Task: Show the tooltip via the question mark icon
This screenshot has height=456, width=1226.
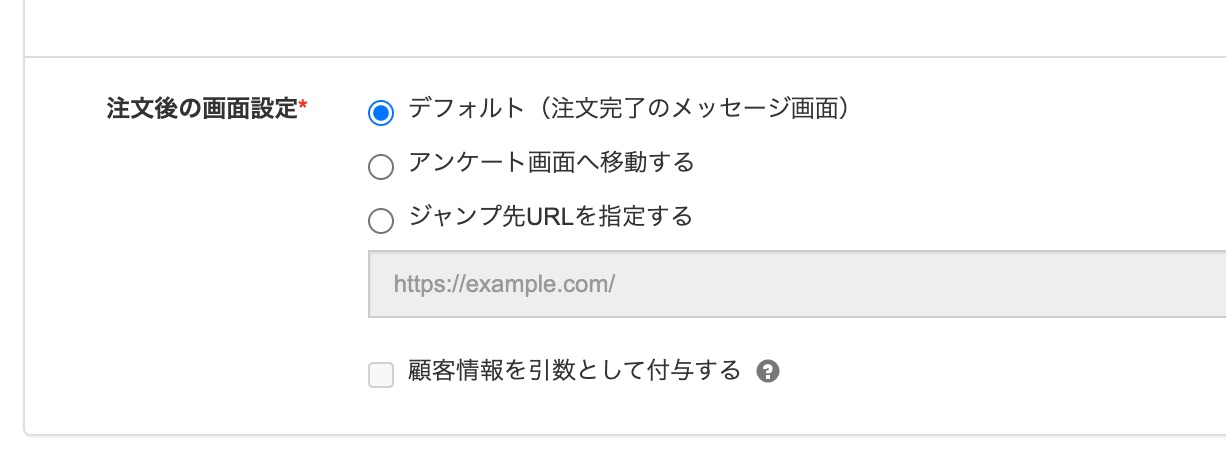Action: (768, 372)
